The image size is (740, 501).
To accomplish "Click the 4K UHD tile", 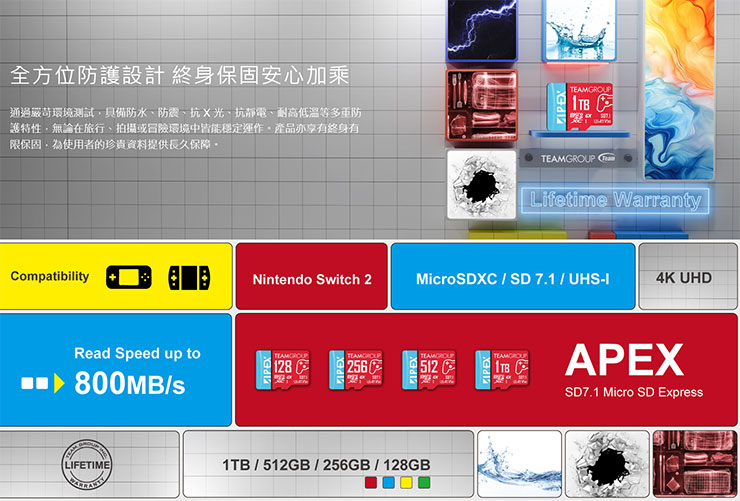I will pos(688,276).
